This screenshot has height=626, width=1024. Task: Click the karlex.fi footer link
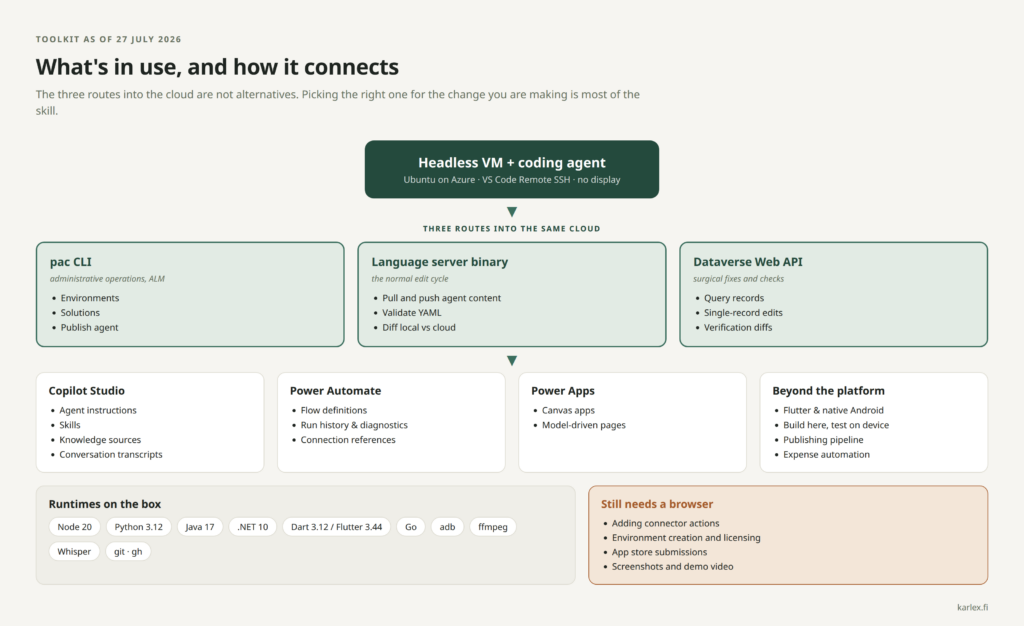tap(972, 607)
